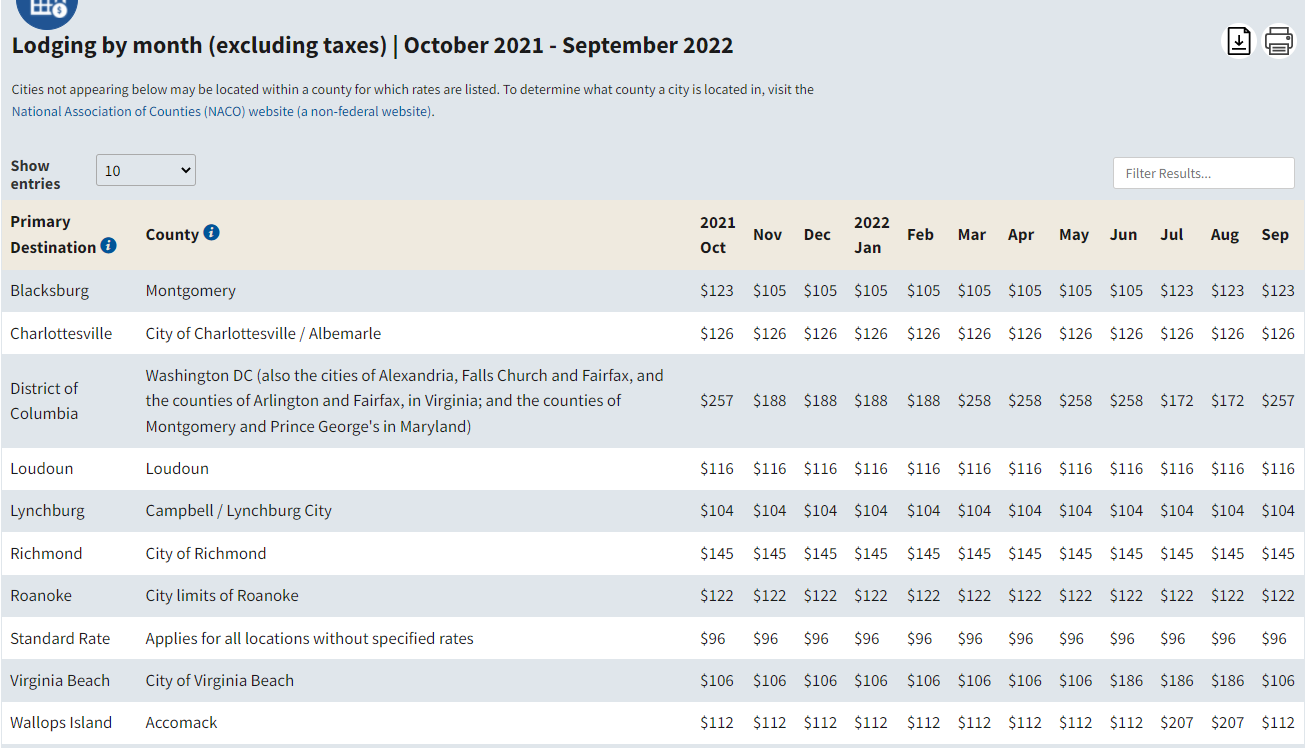Click Blacksburg's November $105 rate

[x=770, y=290]
